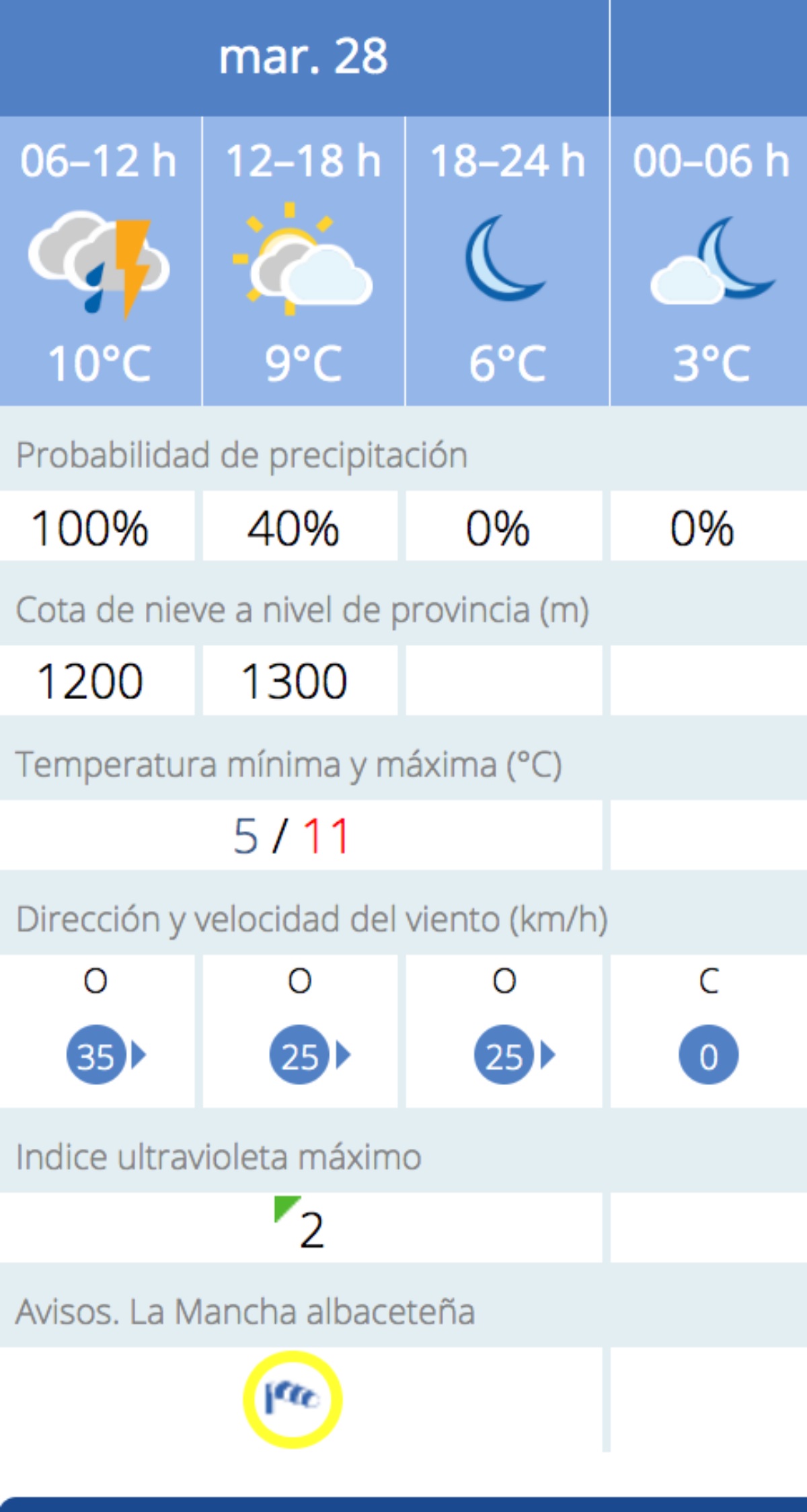
Task: Select the mar. 28 date header
Action: pos(303,56)
